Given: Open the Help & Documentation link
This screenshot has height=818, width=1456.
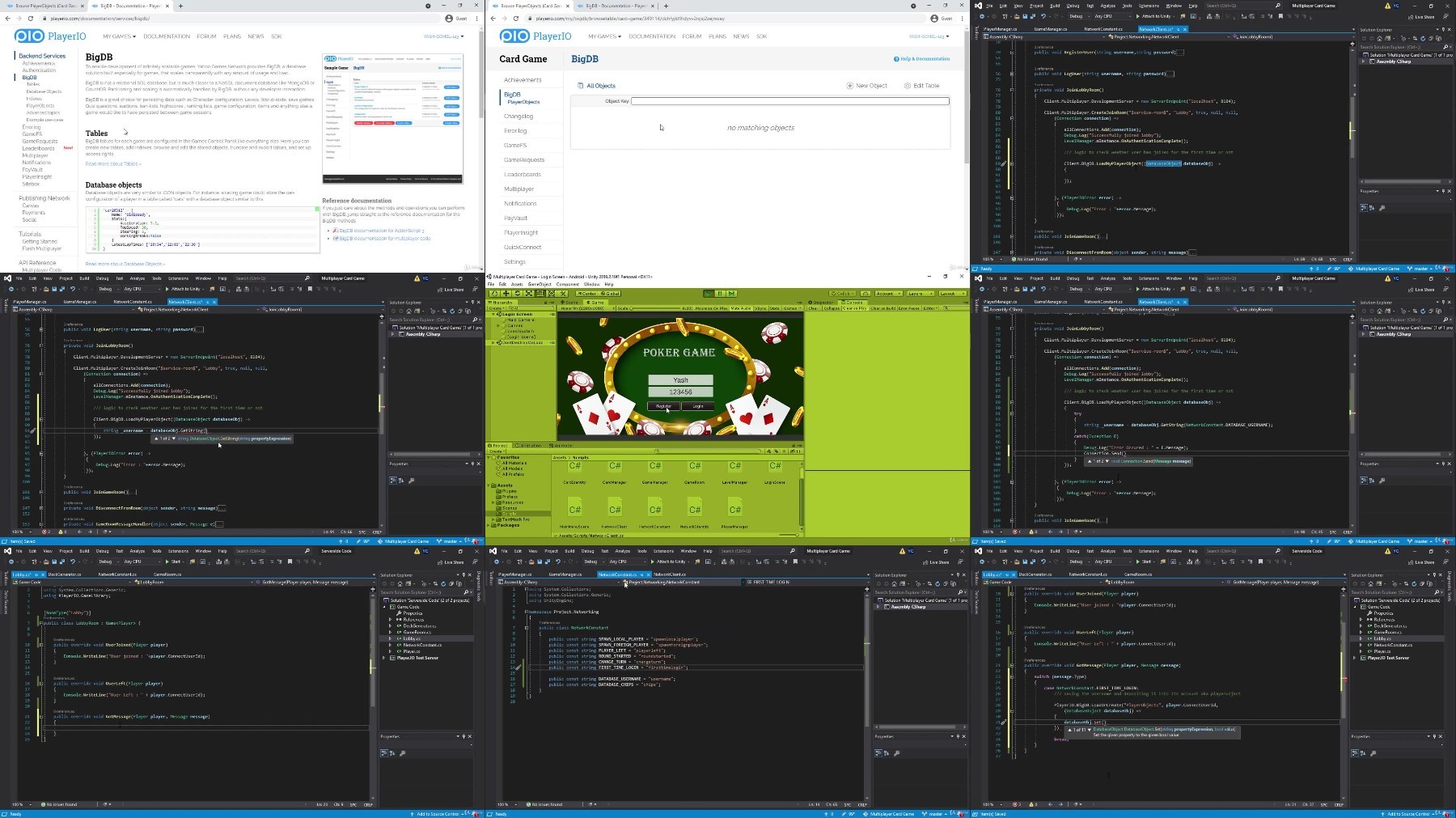Looking at the screenshot, I should point(922,59).
